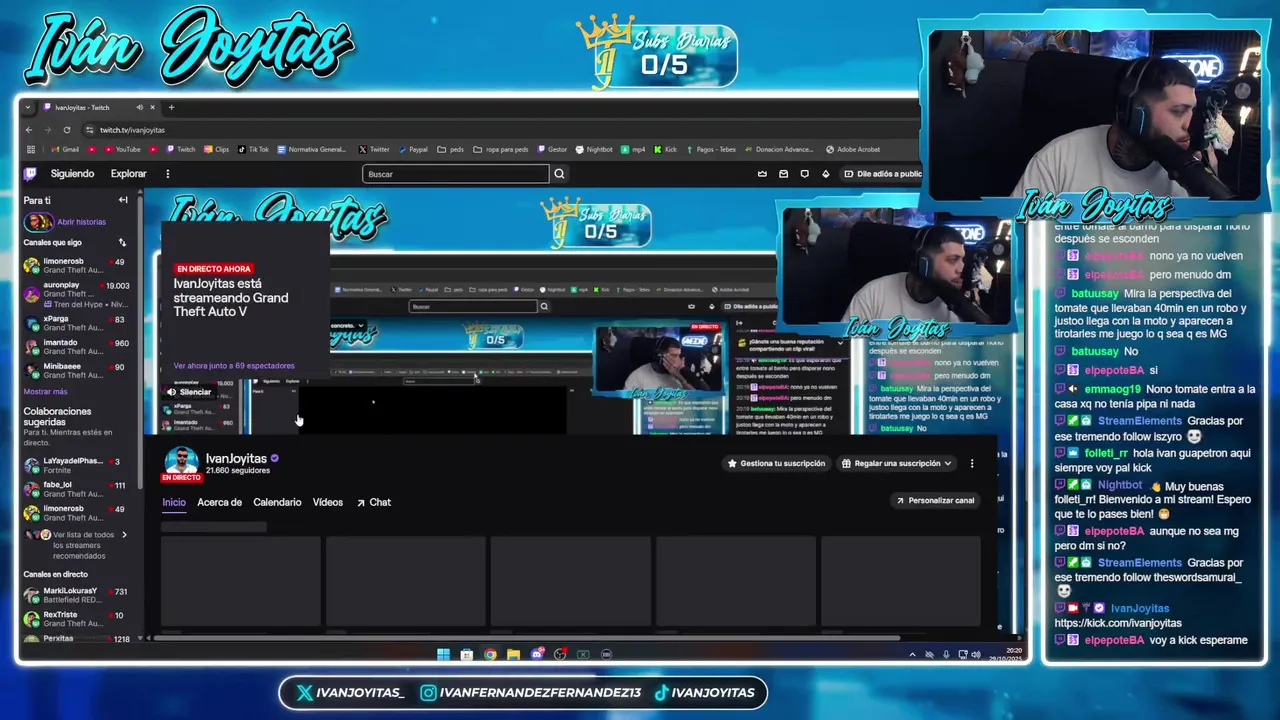Click the search magnifier button
Image resolution: width=1280 pixels, height=720 pixels.
[x=559, y=174]
